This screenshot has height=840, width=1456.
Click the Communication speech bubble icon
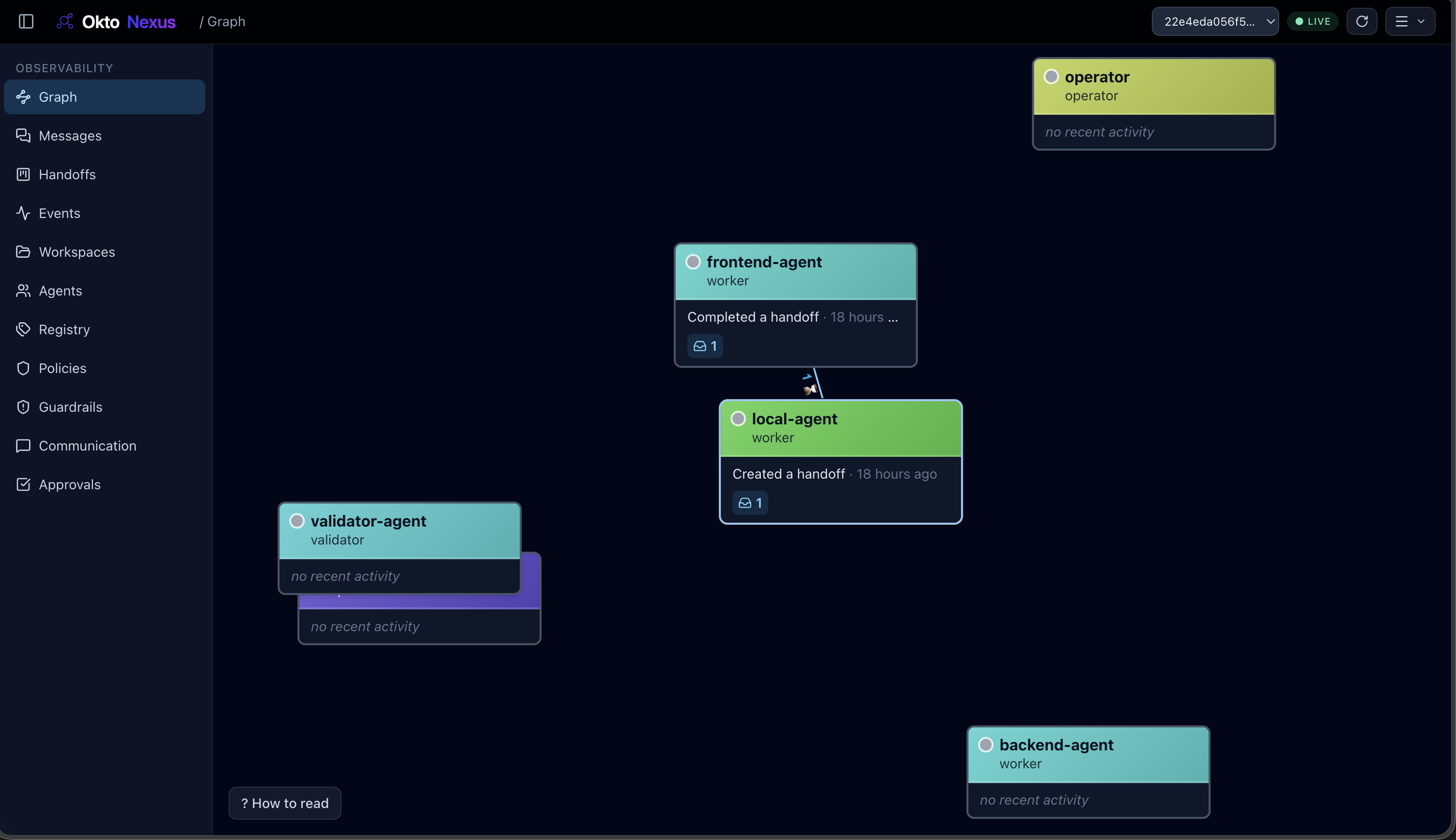click(x=23, y=446)
